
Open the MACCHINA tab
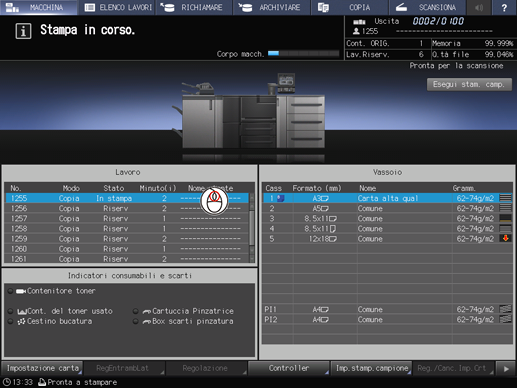tap(39, 7)
